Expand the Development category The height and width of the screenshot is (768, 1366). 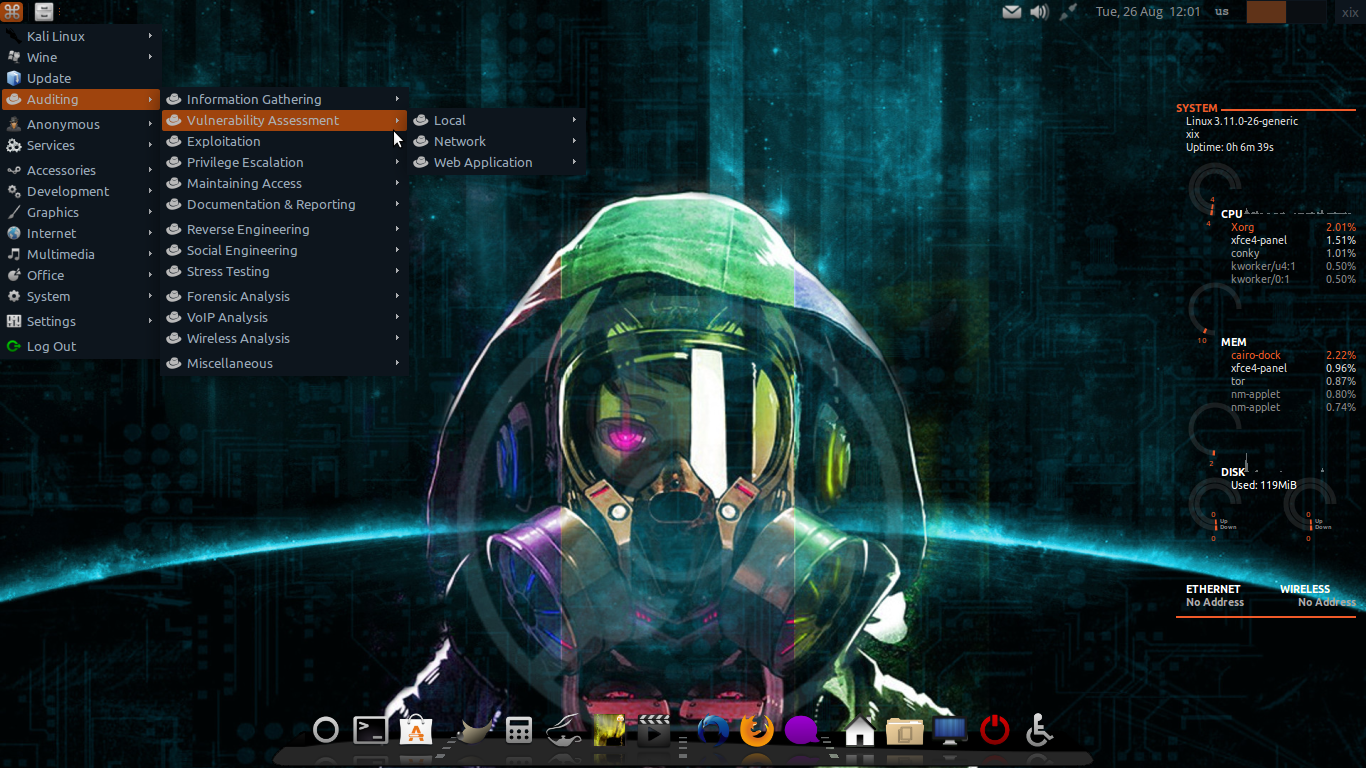80,191
